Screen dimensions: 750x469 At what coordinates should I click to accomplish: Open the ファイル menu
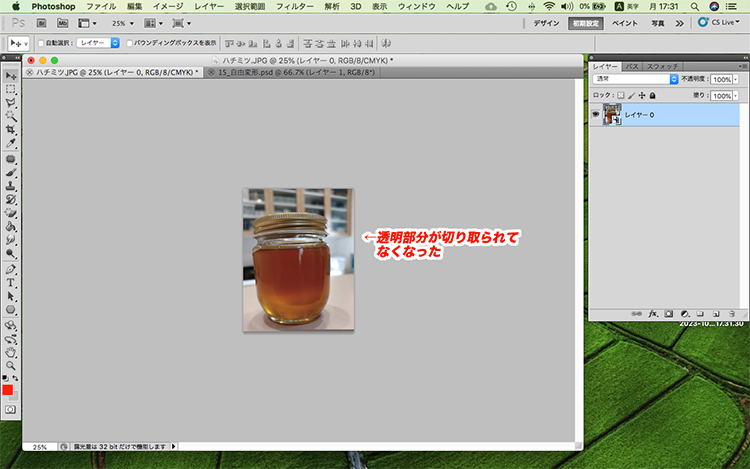click(x=101, y=6)
